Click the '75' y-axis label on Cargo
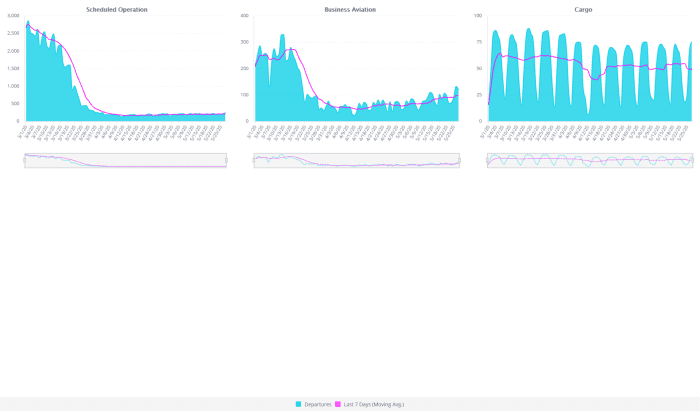The width and height of the screenshot is (700, 411). [479, 42]
